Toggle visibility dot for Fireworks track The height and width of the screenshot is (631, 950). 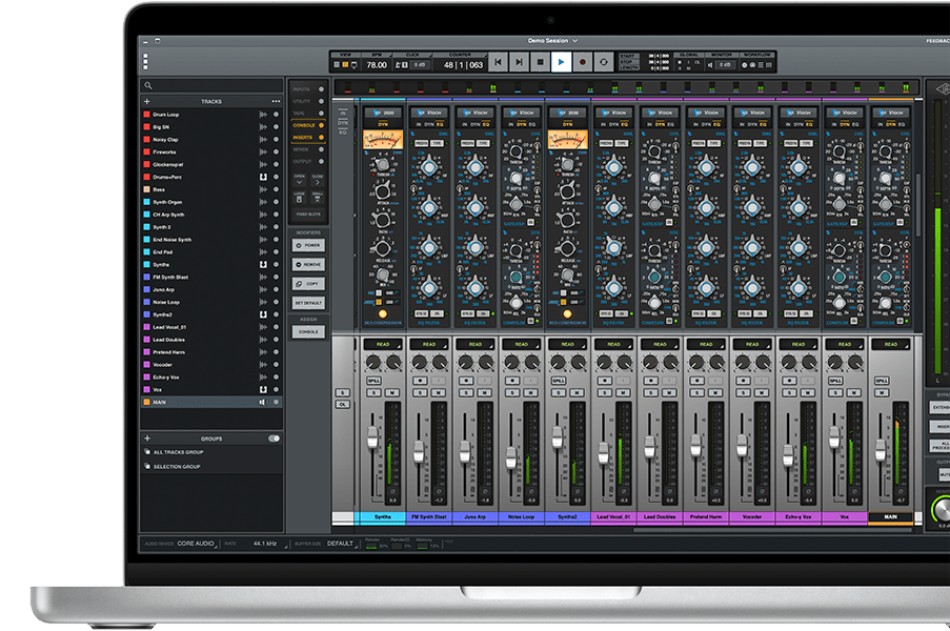276,152
